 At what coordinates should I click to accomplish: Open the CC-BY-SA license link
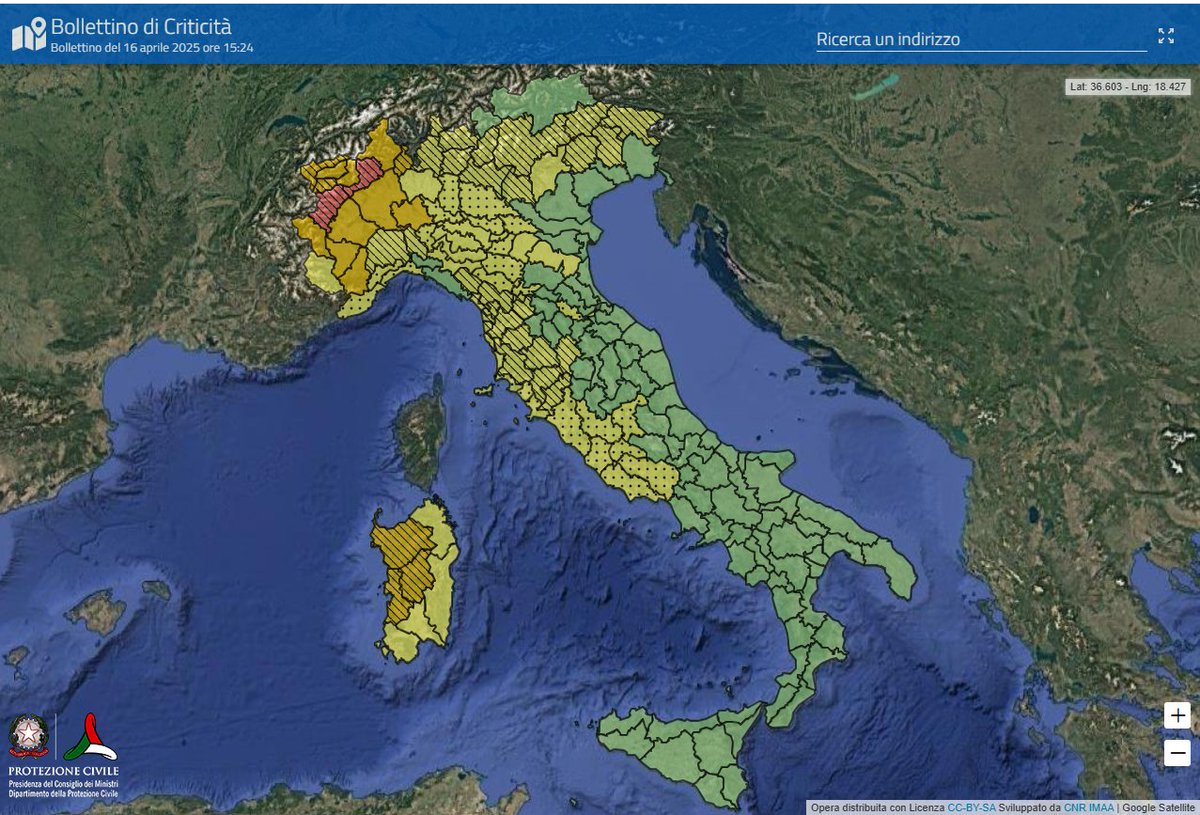pos(971,807)
